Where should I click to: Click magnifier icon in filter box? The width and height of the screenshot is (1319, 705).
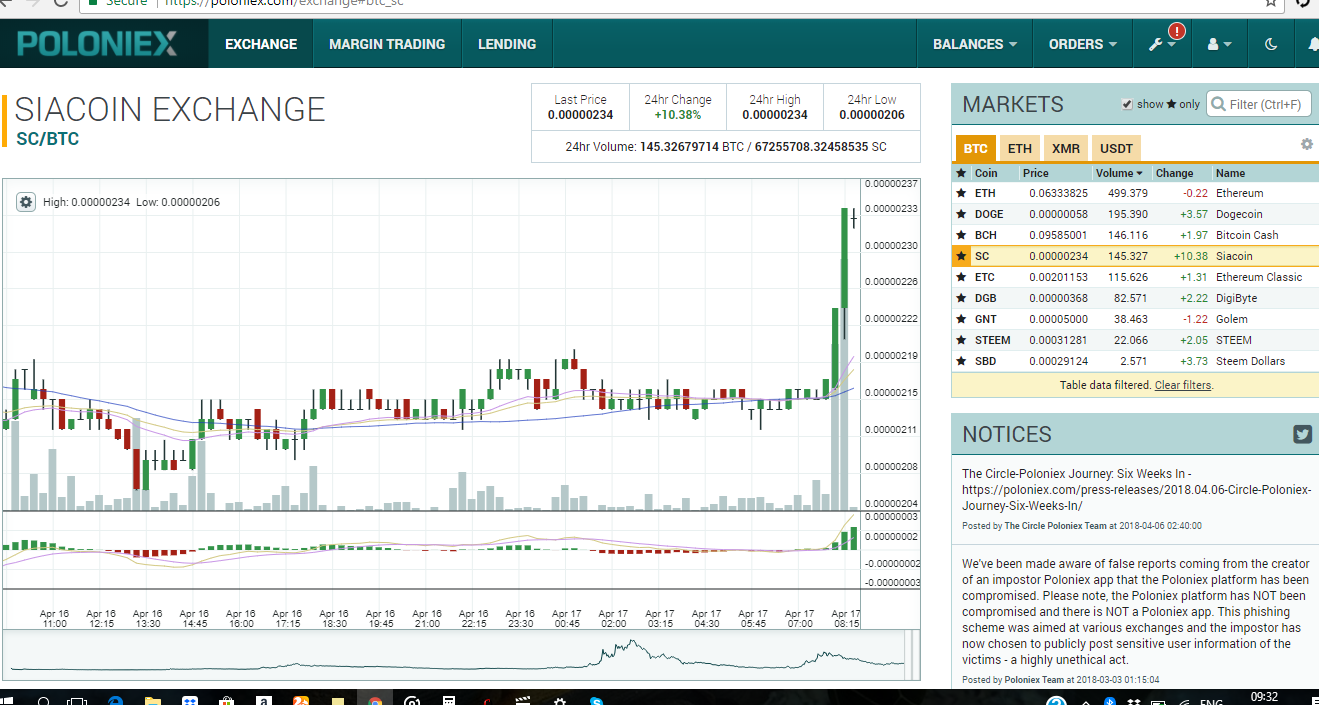pos(1218,104)
